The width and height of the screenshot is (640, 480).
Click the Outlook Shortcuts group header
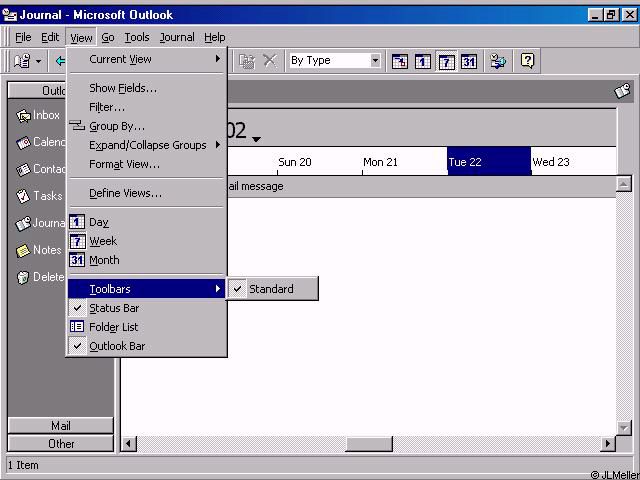(37, 90)
